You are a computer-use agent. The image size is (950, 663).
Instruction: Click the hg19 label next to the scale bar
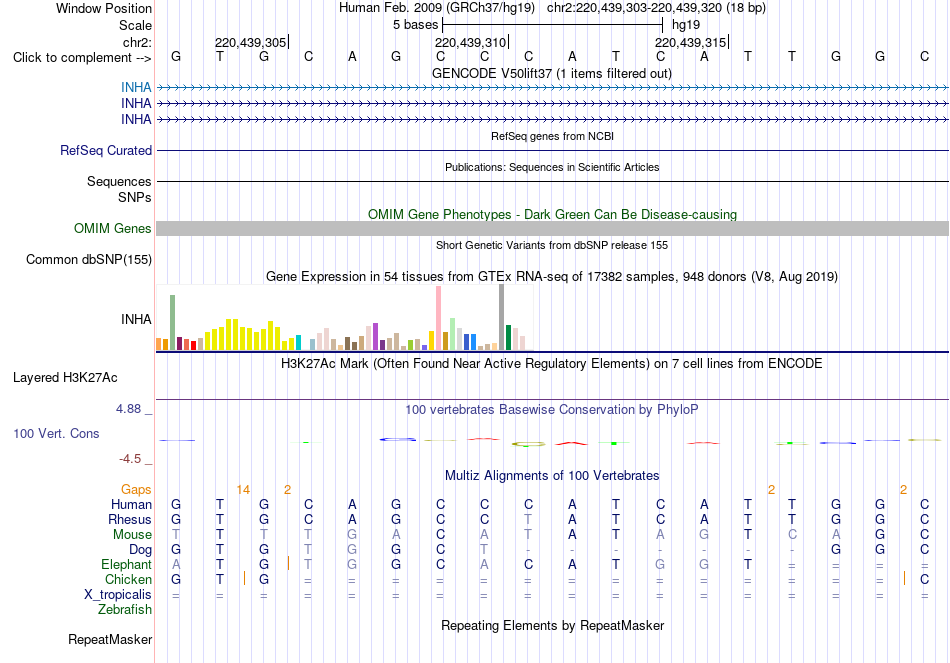686,25
